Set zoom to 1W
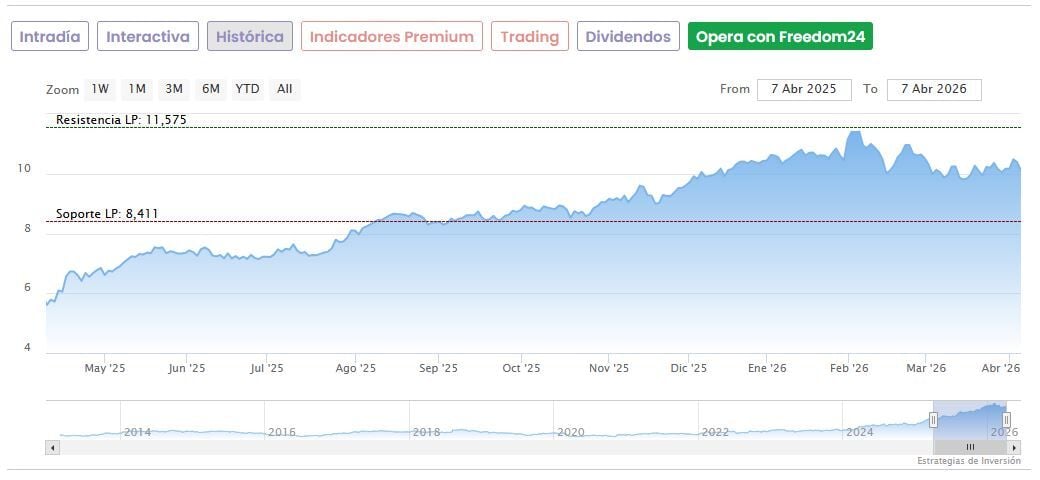 [x=100, y=89]
